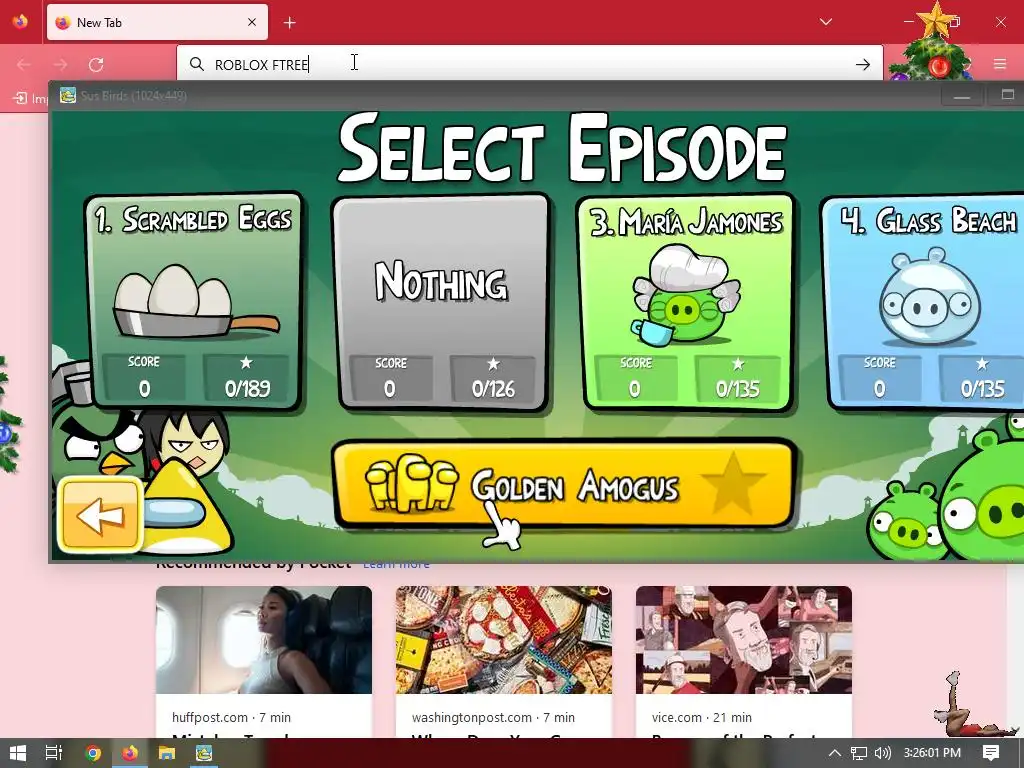Choose the Glass Beach episode
Viewport: 1024px width, 768px height.
coord(923,302)
